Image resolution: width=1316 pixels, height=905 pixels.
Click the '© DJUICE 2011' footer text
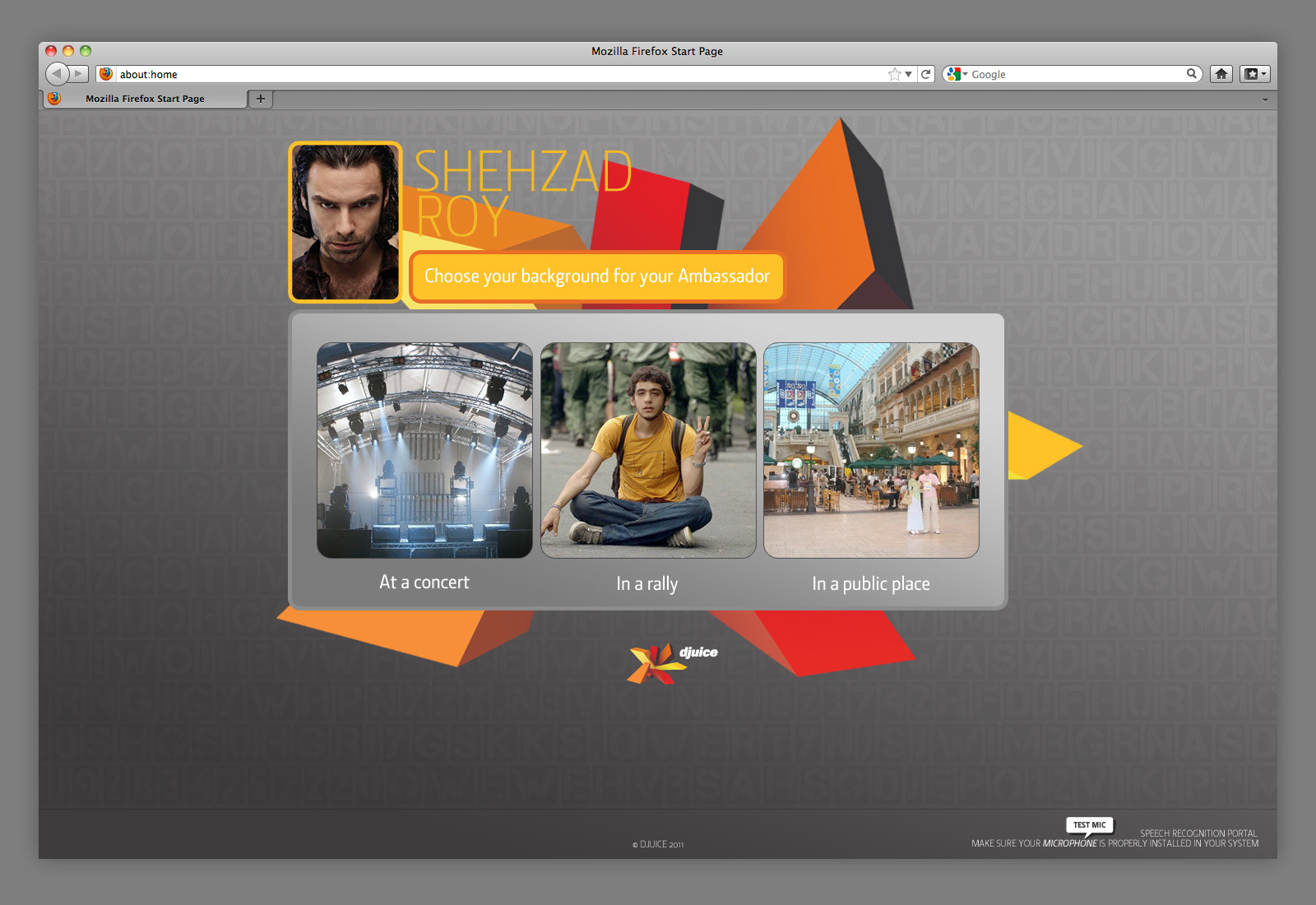click(x=658, y=844)
